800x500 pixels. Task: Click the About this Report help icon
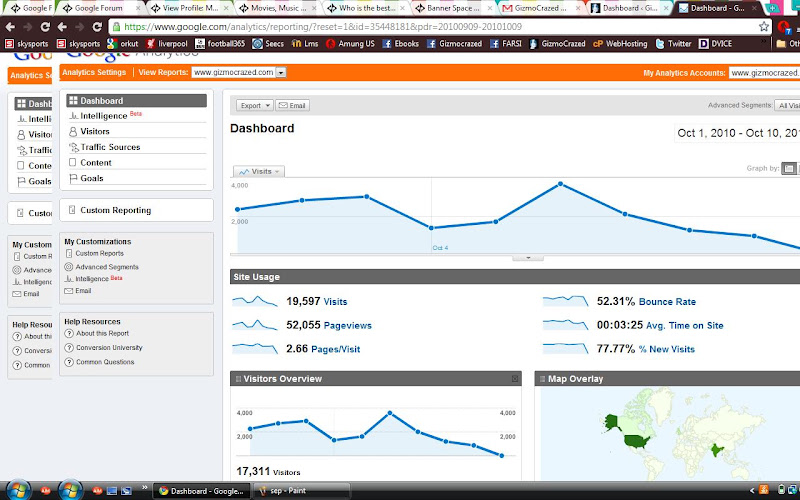pos(69,334)
